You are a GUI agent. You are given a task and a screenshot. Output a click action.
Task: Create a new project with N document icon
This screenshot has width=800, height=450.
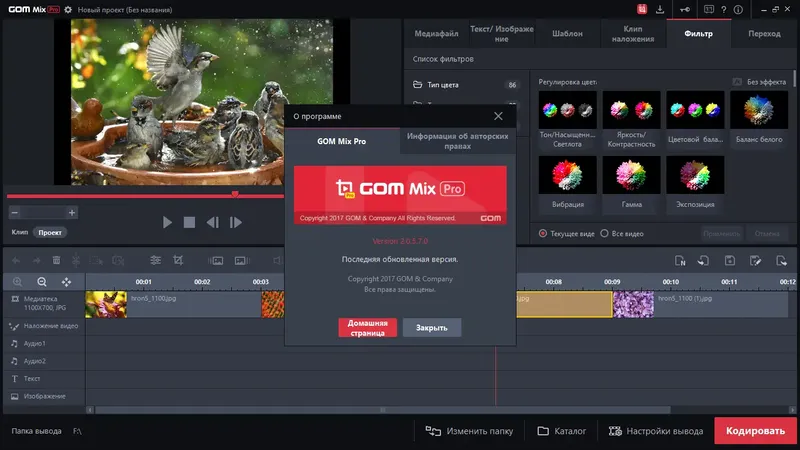(x=680, y=261)
